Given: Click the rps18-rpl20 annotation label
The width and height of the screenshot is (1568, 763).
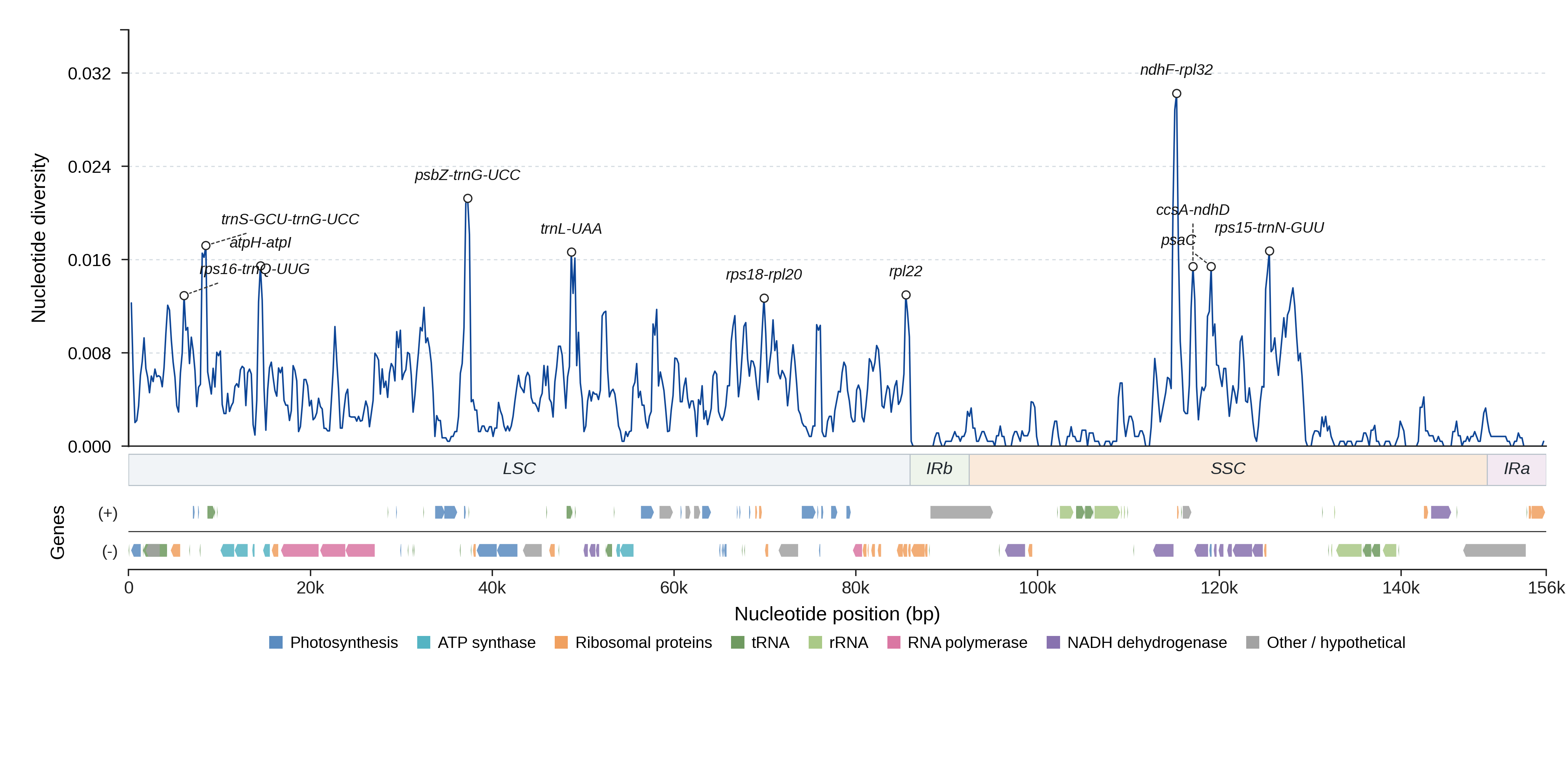Looking at the screenshot, I should 763,275.
